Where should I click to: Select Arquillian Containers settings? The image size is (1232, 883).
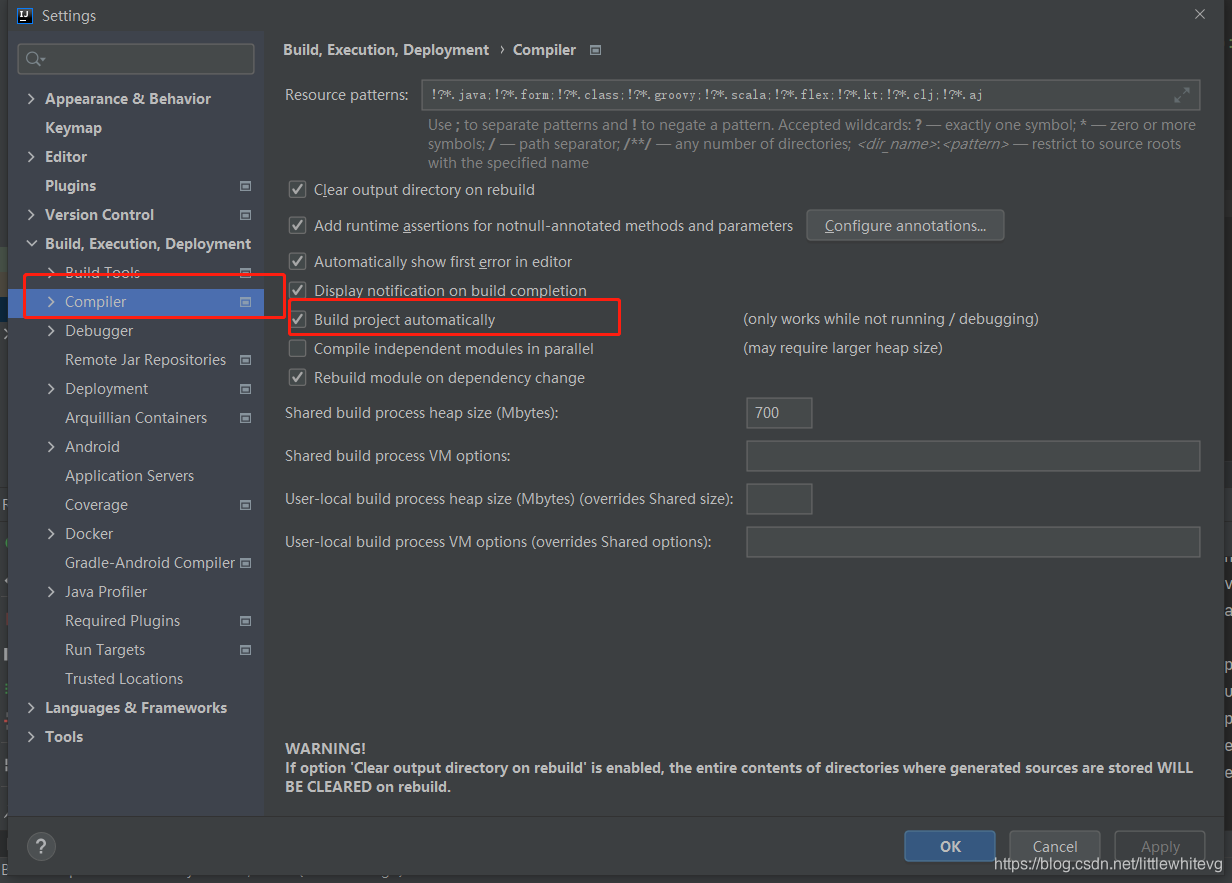point(136,418)
